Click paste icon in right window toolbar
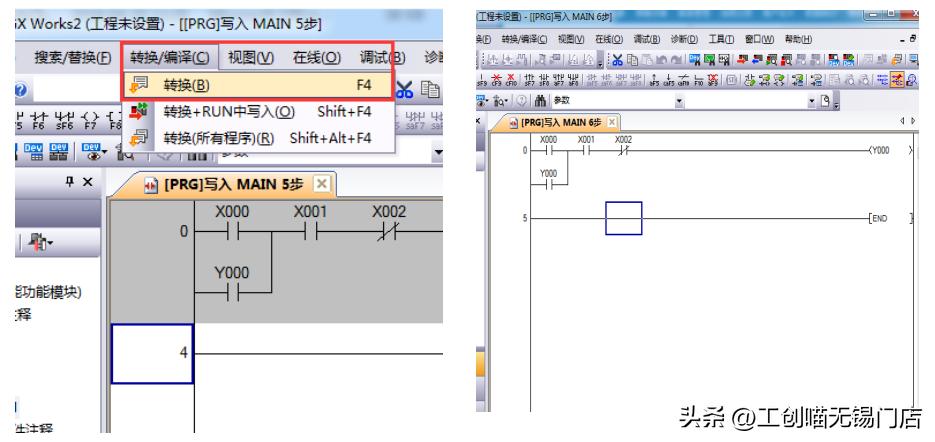 point(647,60)
